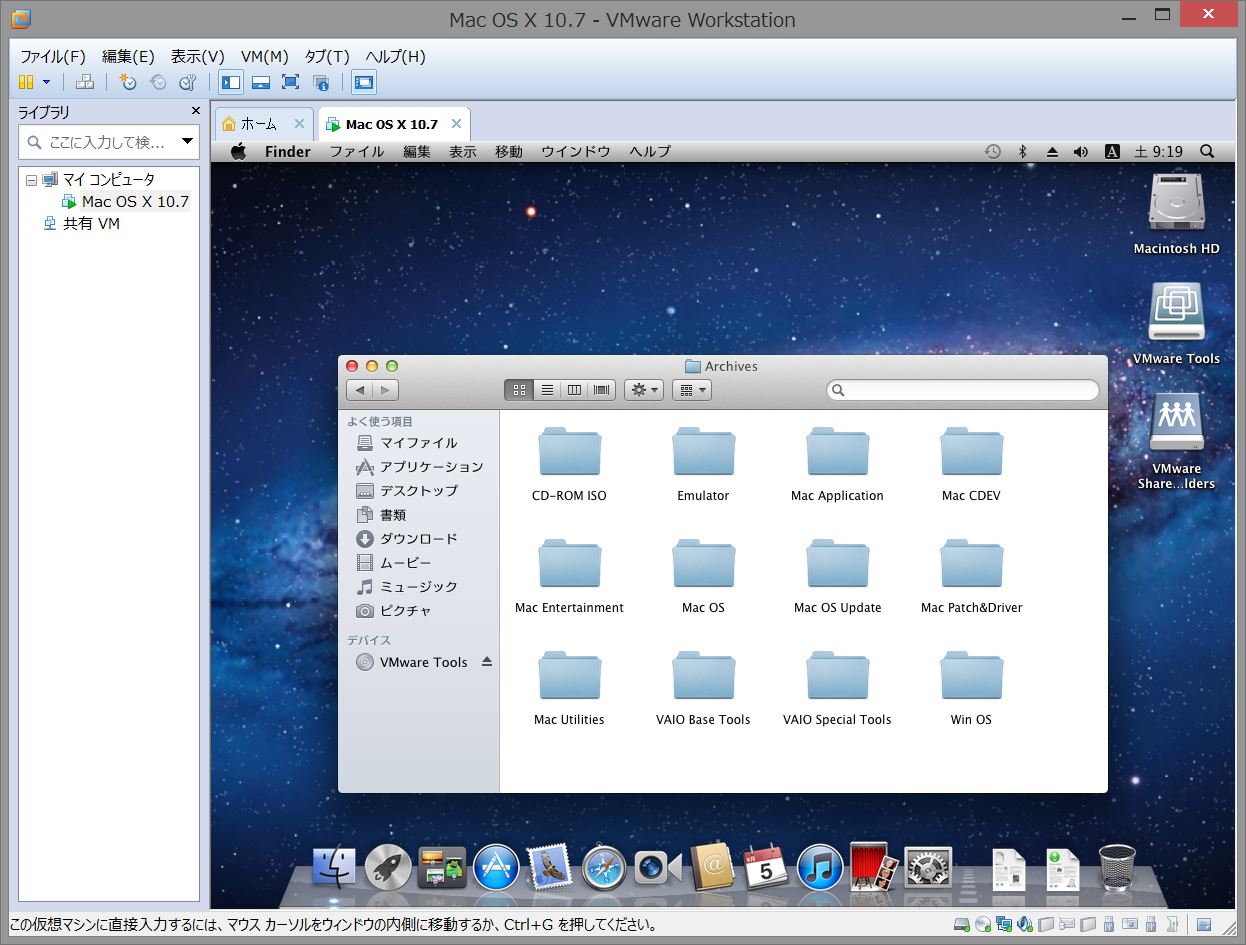
Task: Open the Apple menu in Mac menu bar
Action: (238, 152)
